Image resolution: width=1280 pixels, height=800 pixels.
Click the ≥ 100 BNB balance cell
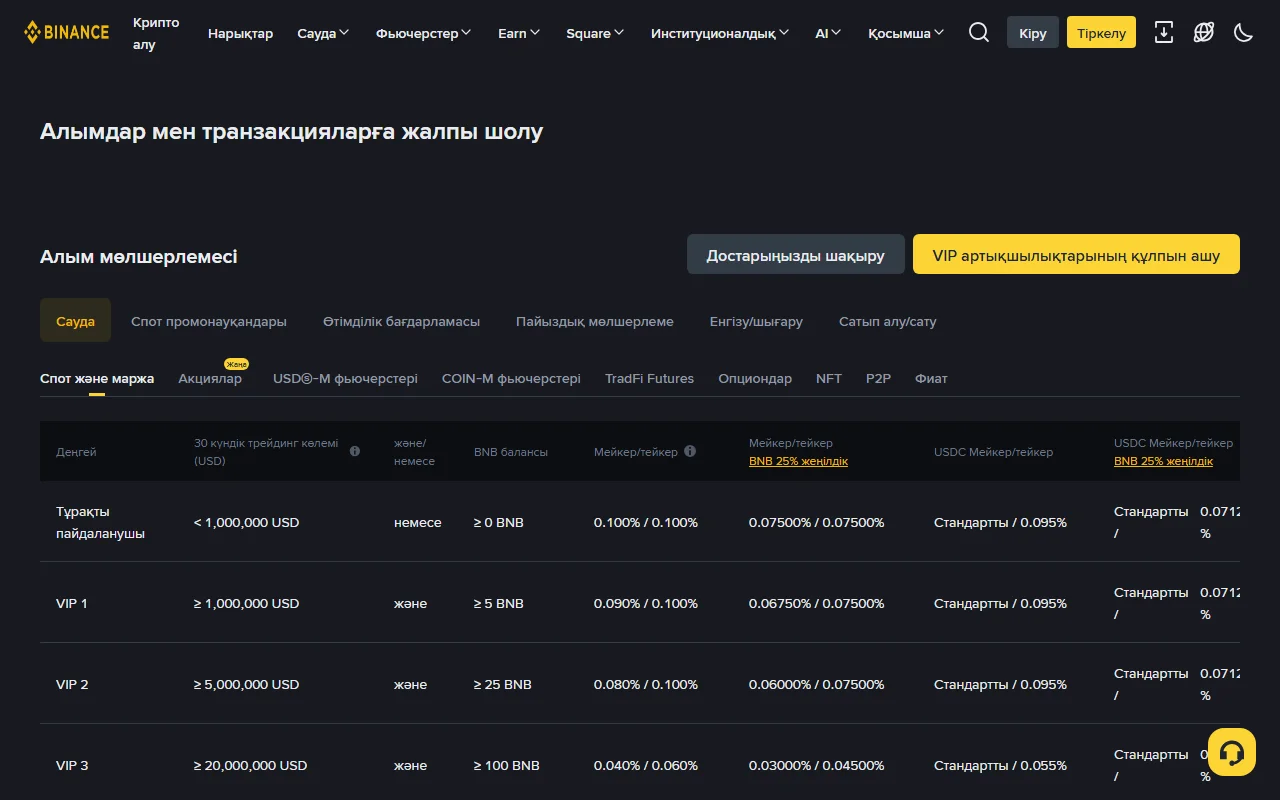(x=506, y=765)
